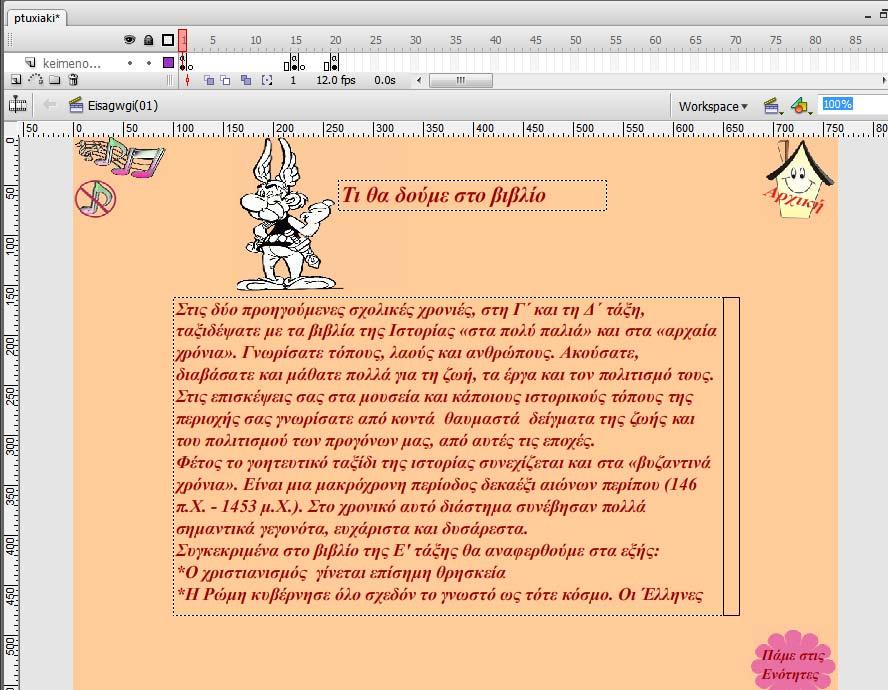Click the Insert Layer Folder icon
This screenshot has height=690, width=888.
pos(55,80)
